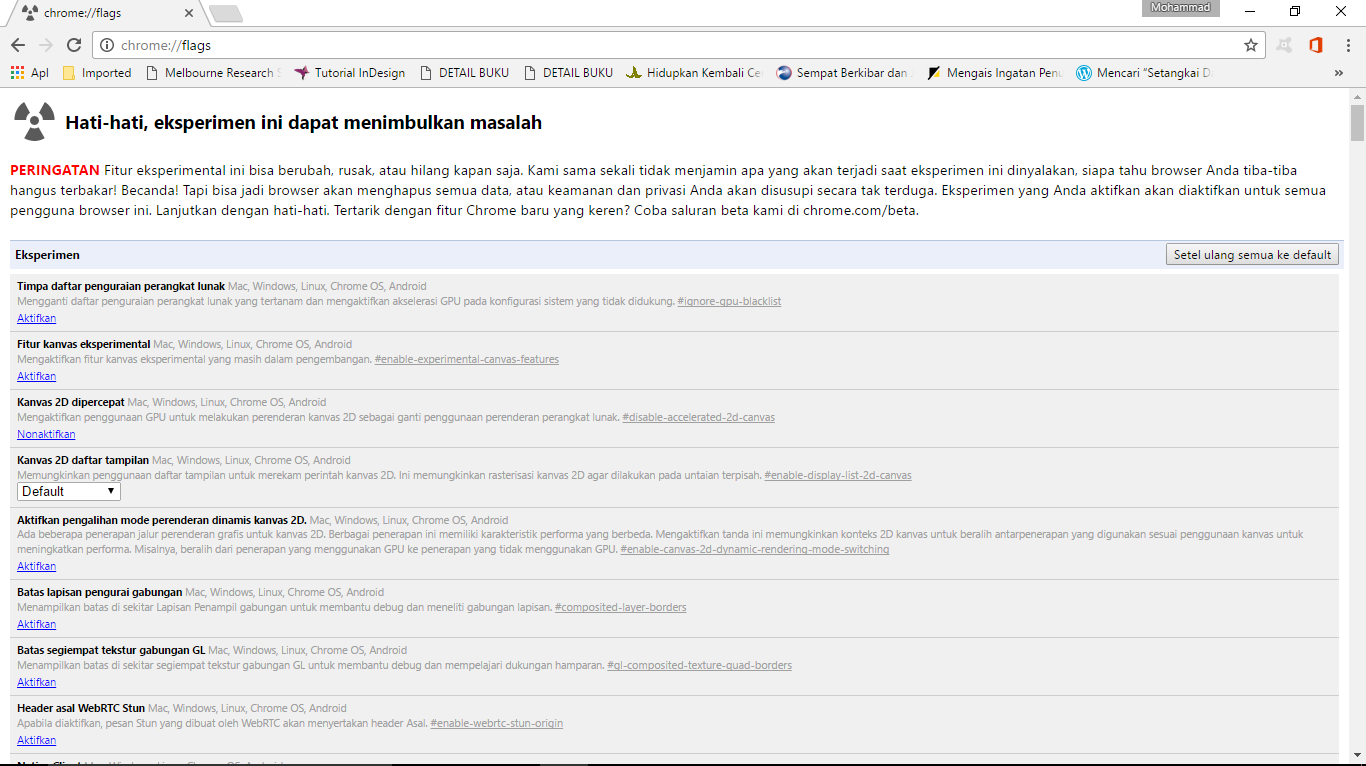Open a new tab
1366x766 pixels.
226,13
